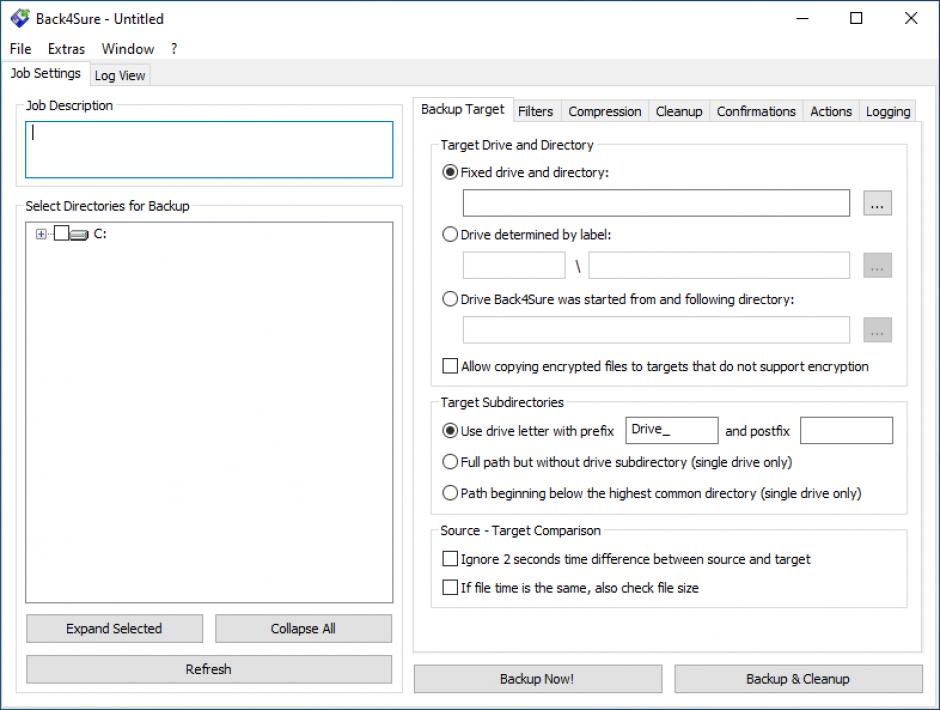This screenshot has width=940, height=710.
Task: Open the Extras menu
Action: (x=67, y=49)
